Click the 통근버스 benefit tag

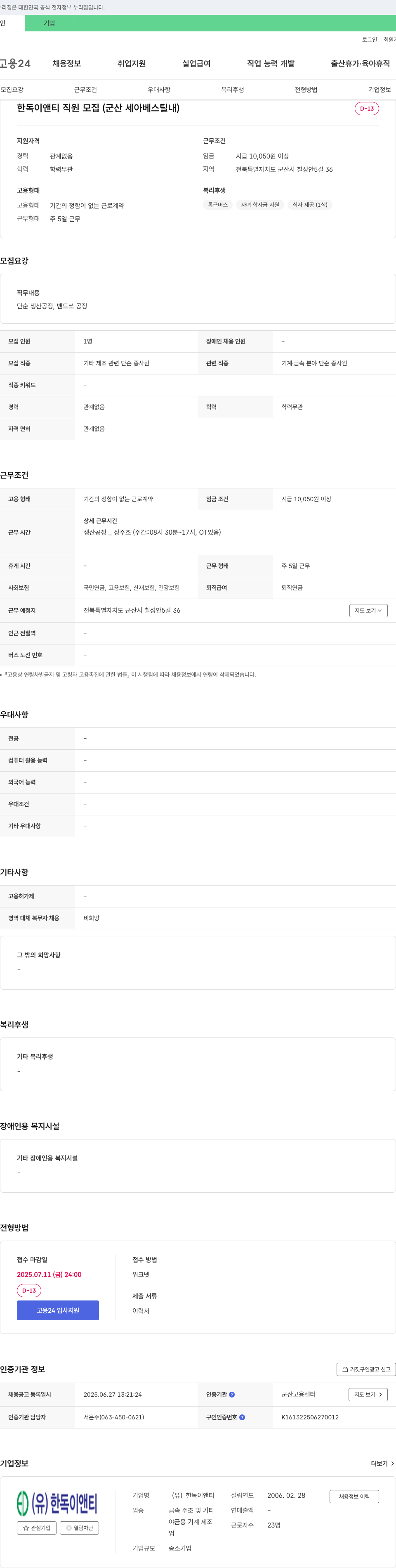218,204
